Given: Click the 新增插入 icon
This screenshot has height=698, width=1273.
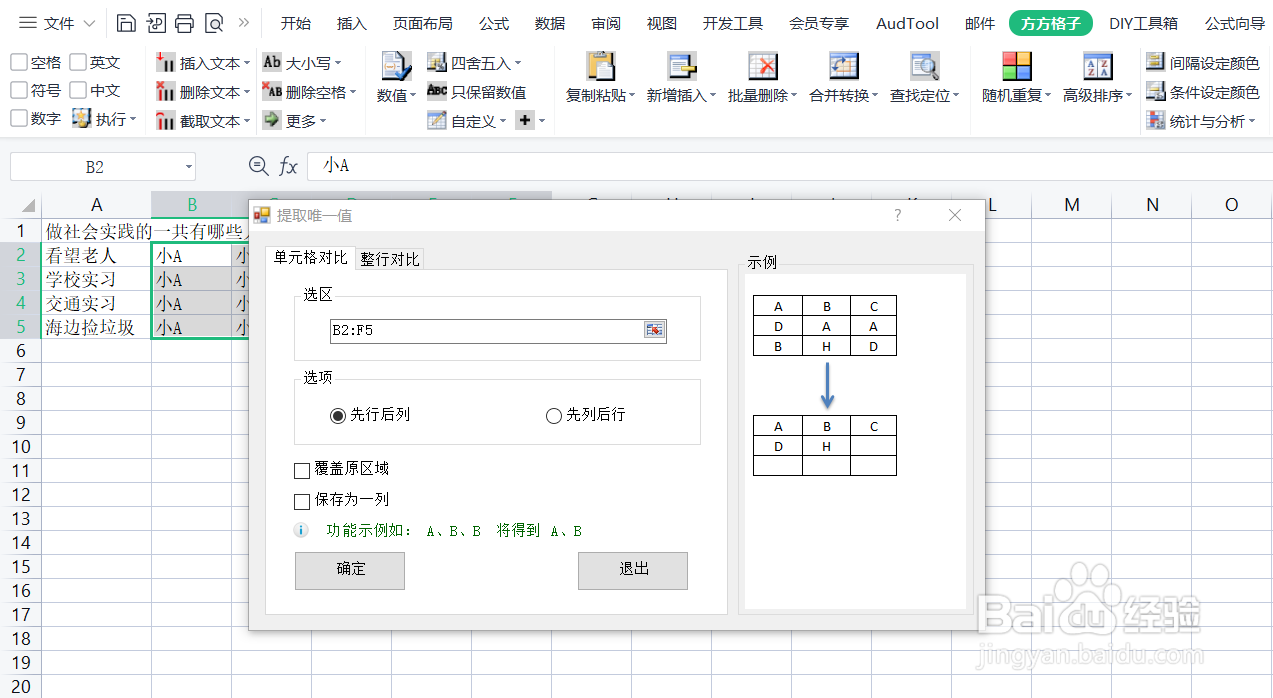Looking at the screenshot, I should [x=682, y=67].
